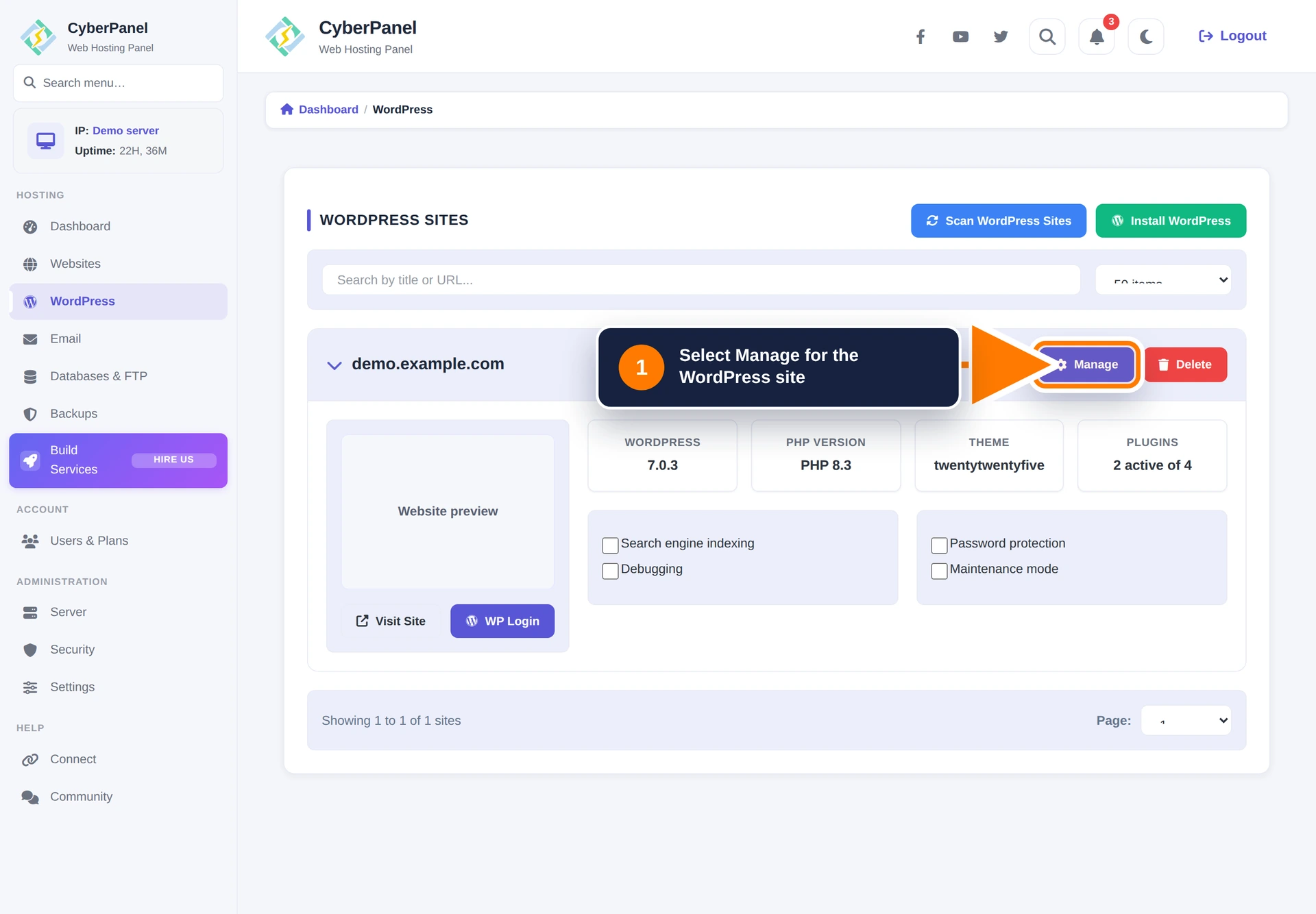This screenshot has height=914, width=1316.
Task: Enable Search engine indexing checkbox
Action: pos(610,545)
